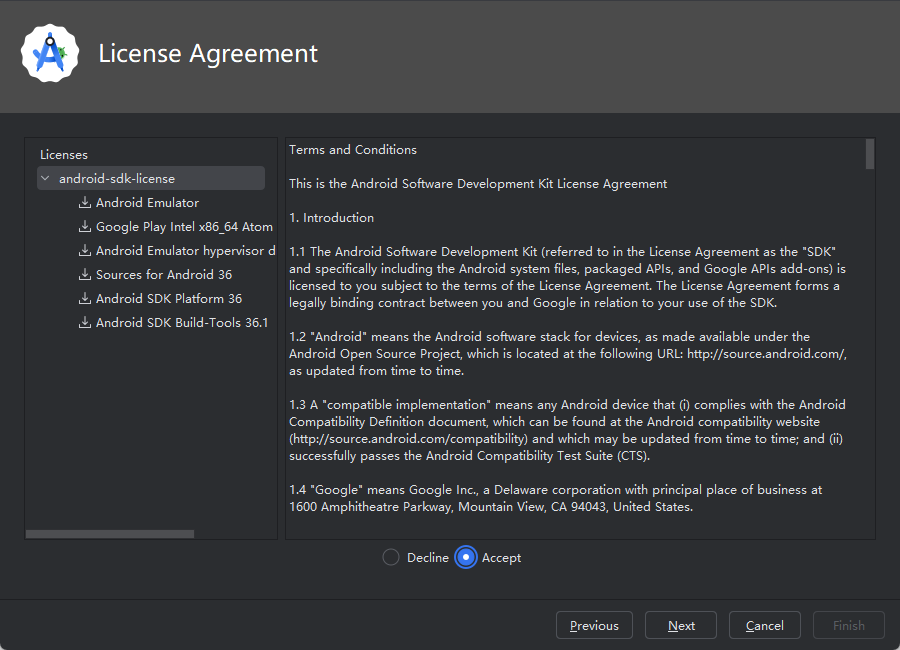Cancel the setup wizard
This screenshot has width=900, height=650.
tap(765, 625)
